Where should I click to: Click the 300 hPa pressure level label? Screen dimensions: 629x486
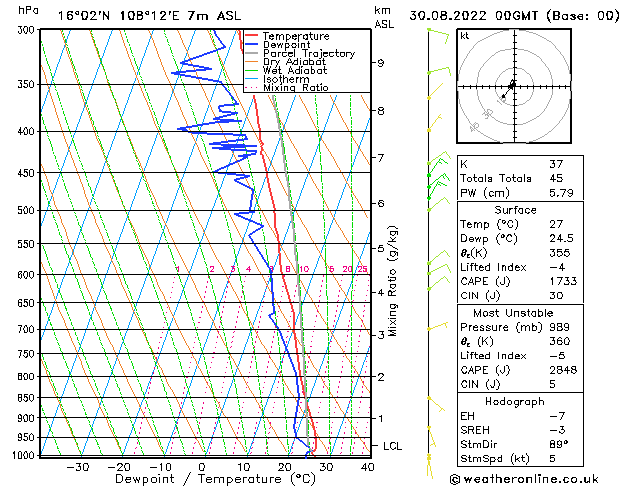tap(28, 30)
